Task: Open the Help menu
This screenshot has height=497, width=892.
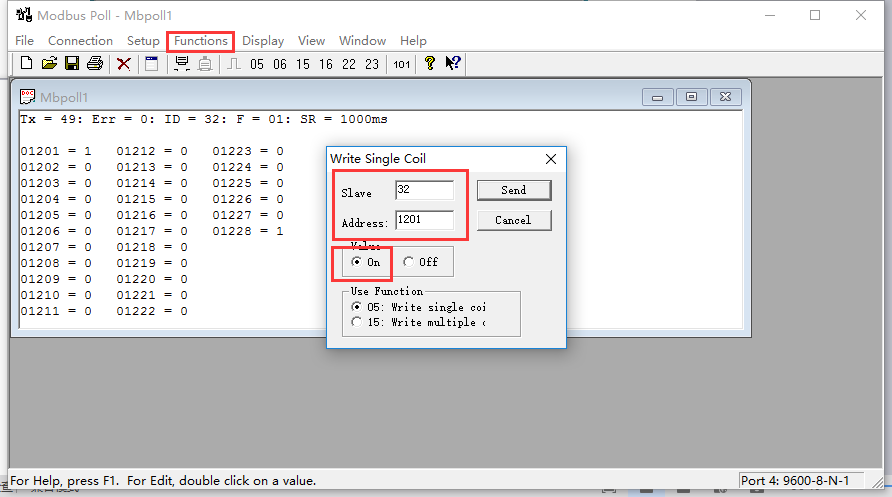Action: (413, 41)
